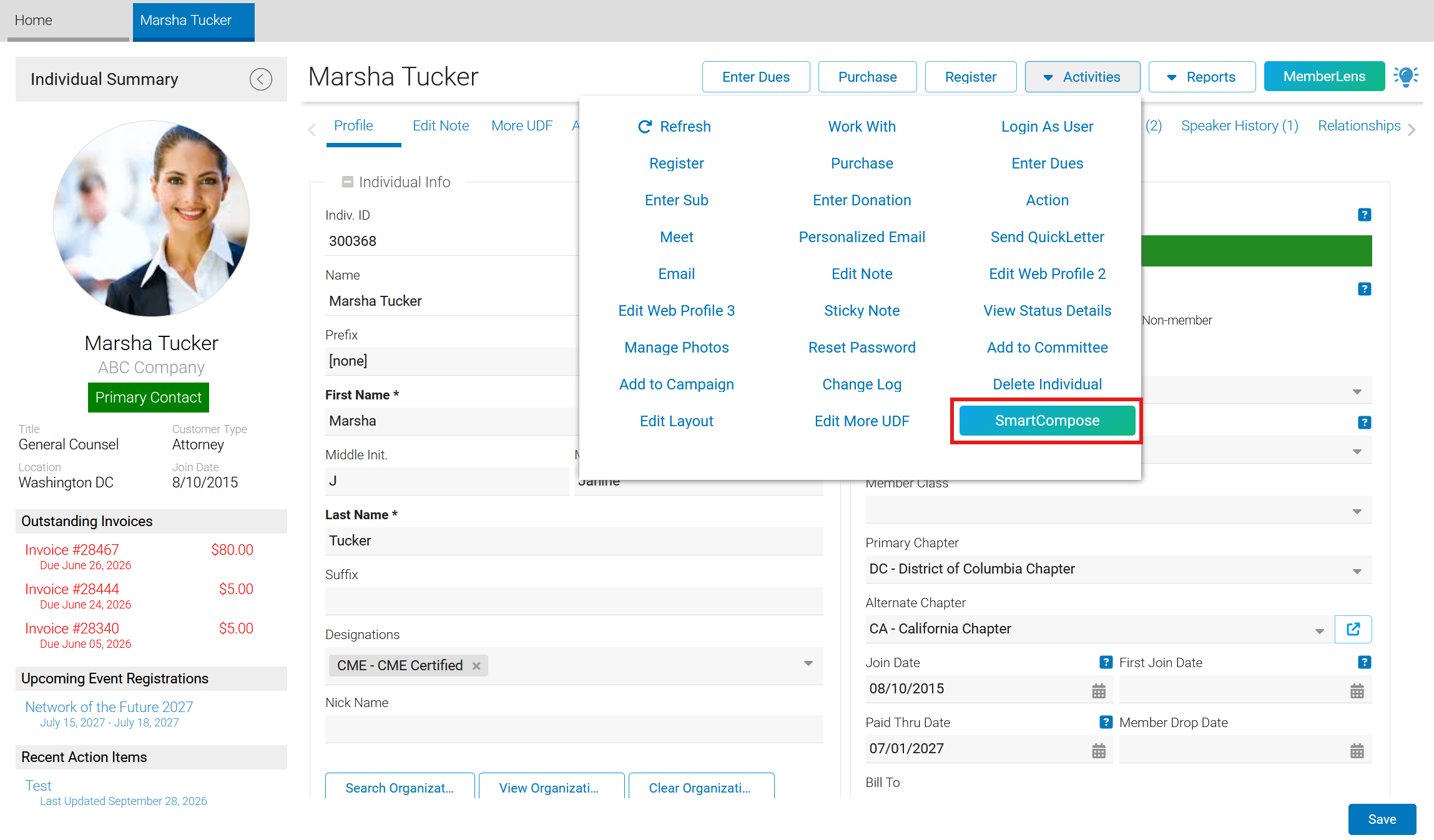This screenshot has width=1434, height=840.
Task: Select Change Log from Activities menu
Action: tap(862, 384)
